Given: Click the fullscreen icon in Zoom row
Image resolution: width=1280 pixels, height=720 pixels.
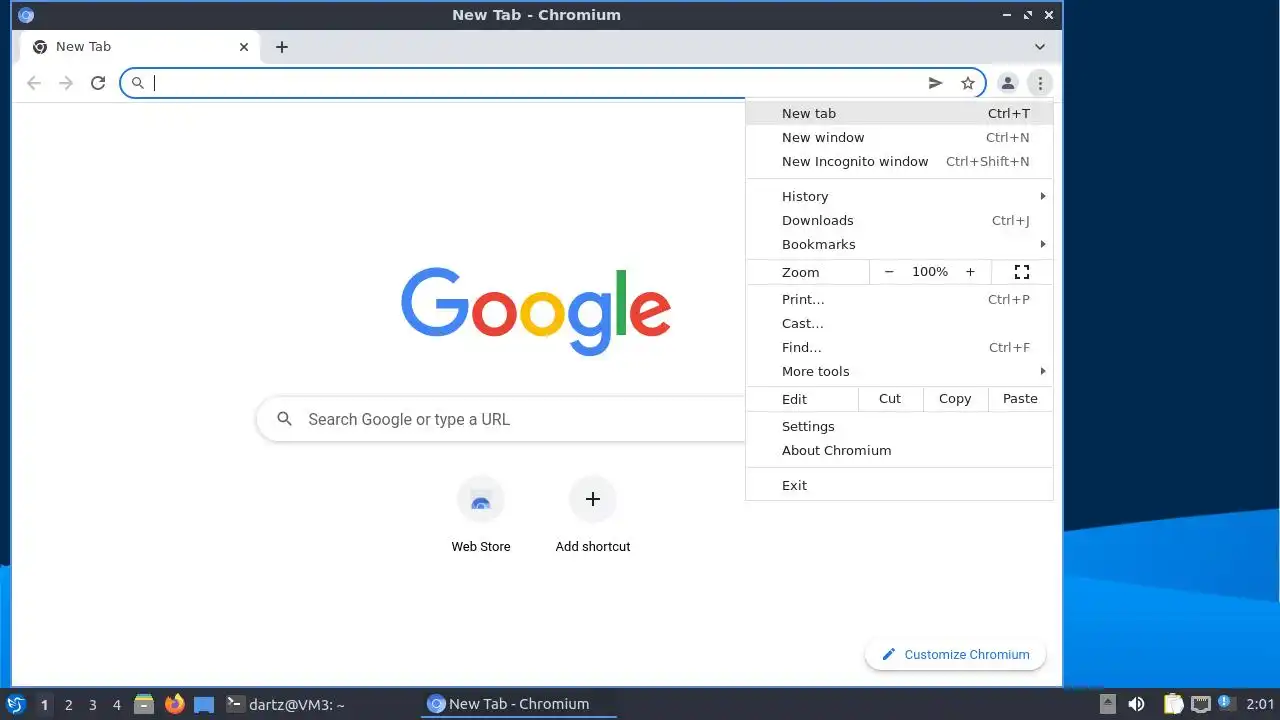Looking at the screenshot, I should [x=1022, y=272].
